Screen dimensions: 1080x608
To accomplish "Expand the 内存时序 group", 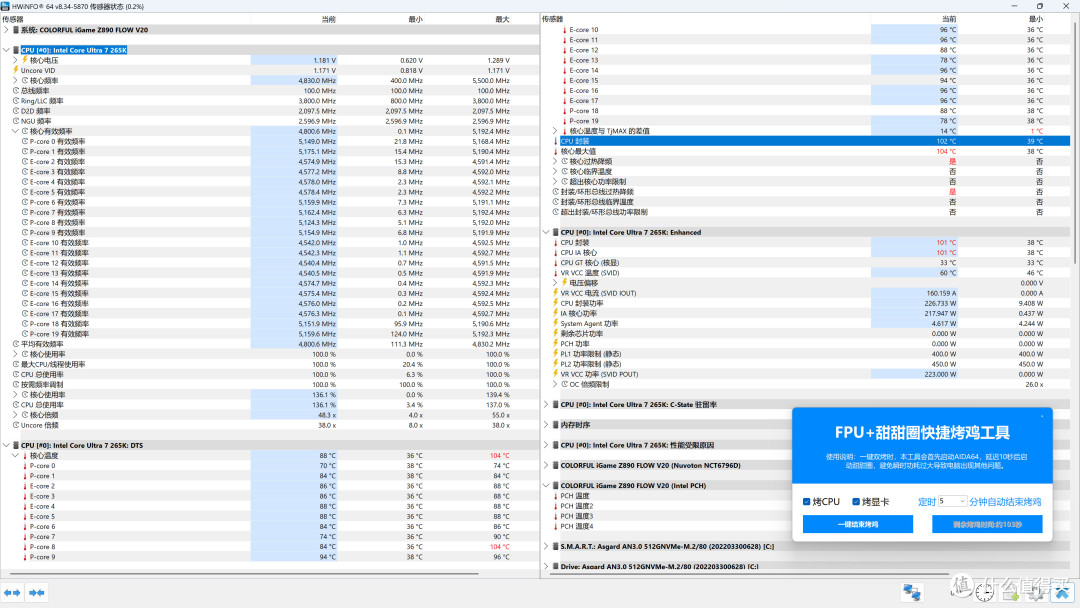I will tap(546, 425).
